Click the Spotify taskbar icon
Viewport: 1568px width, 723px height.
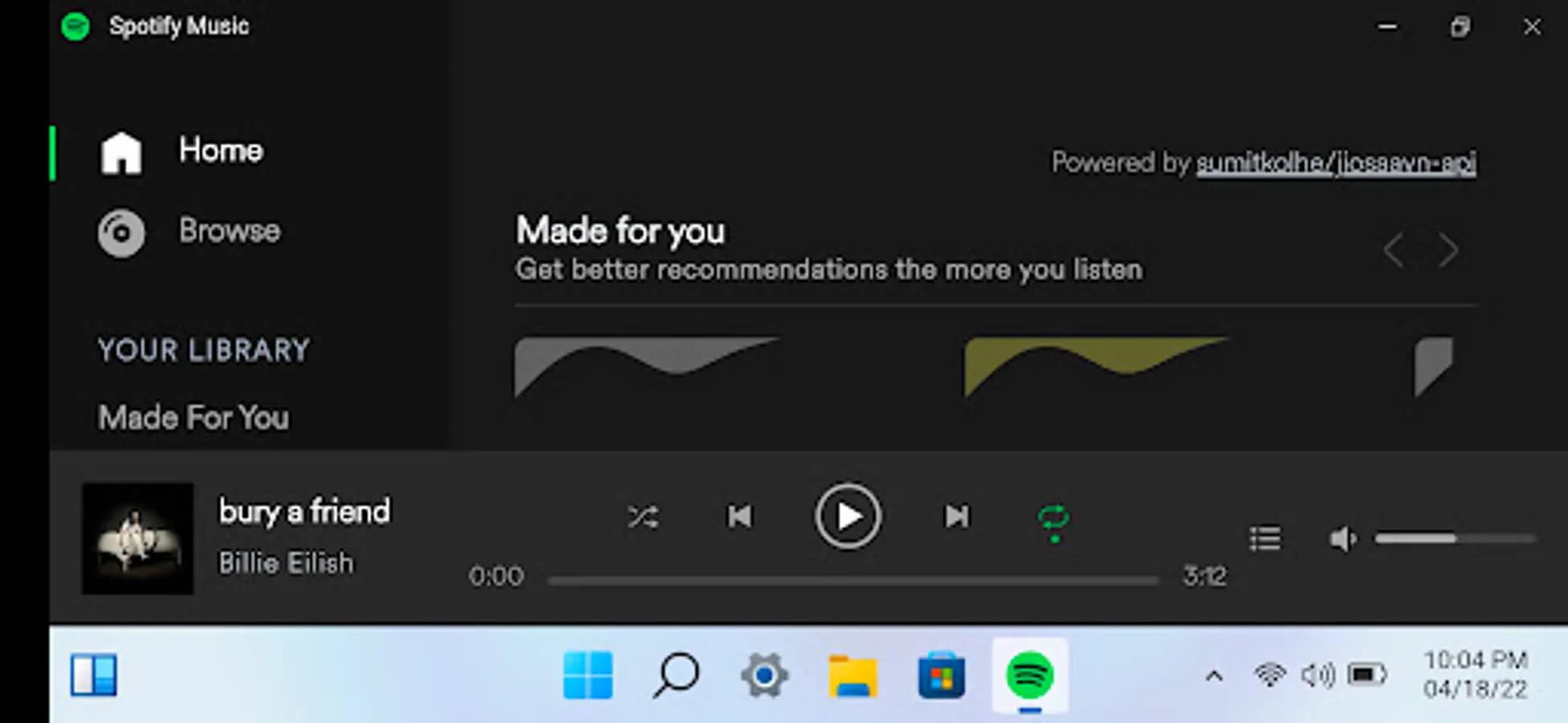tap(1030, 675)
